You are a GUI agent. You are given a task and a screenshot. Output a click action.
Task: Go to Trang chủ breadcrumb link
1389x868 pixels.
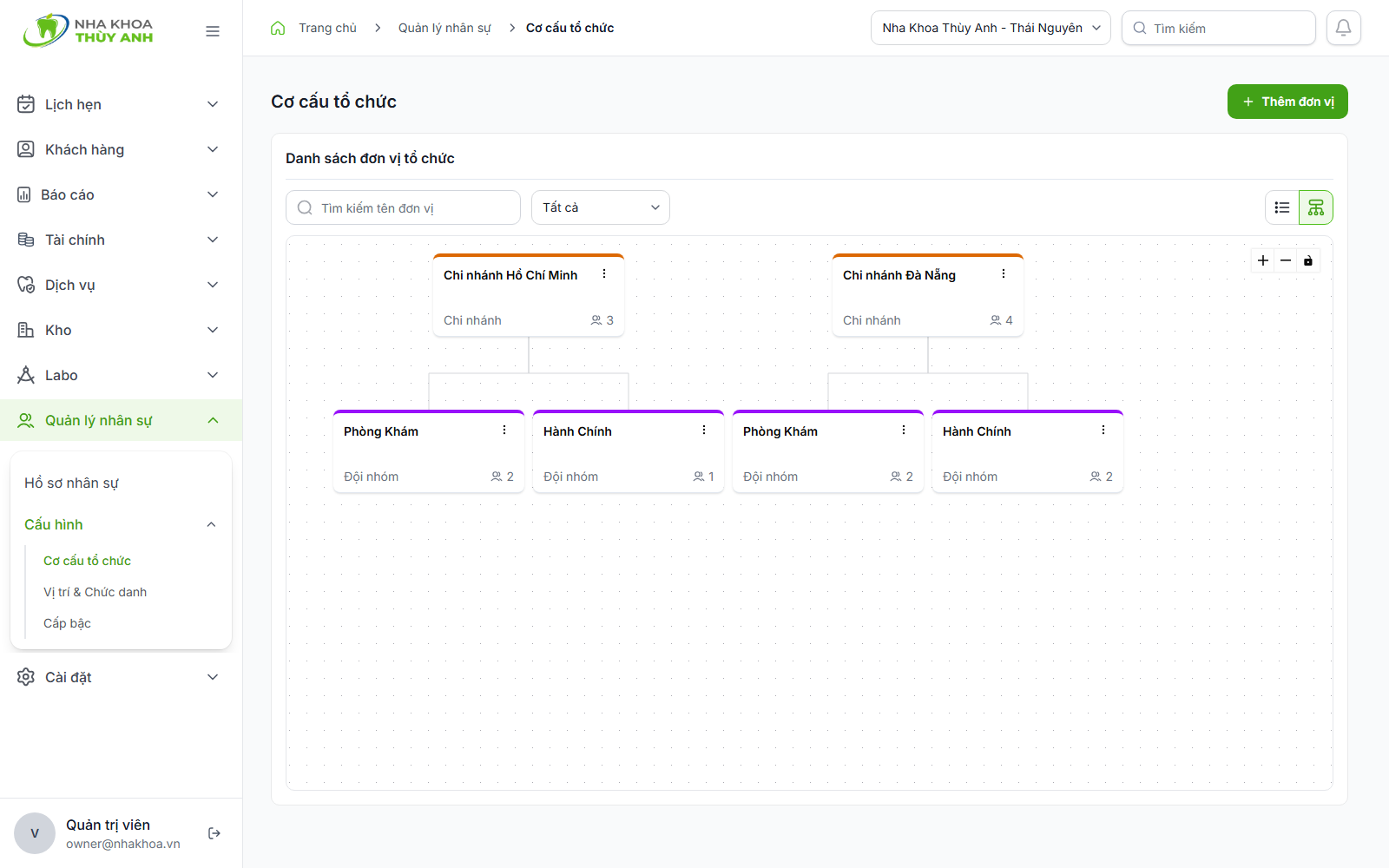[327, 28]
